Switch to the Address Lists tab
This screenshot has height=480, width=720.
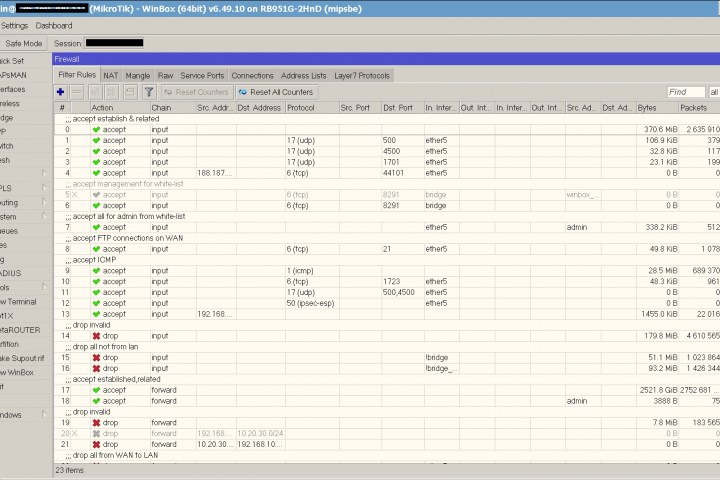pos(304,76)
